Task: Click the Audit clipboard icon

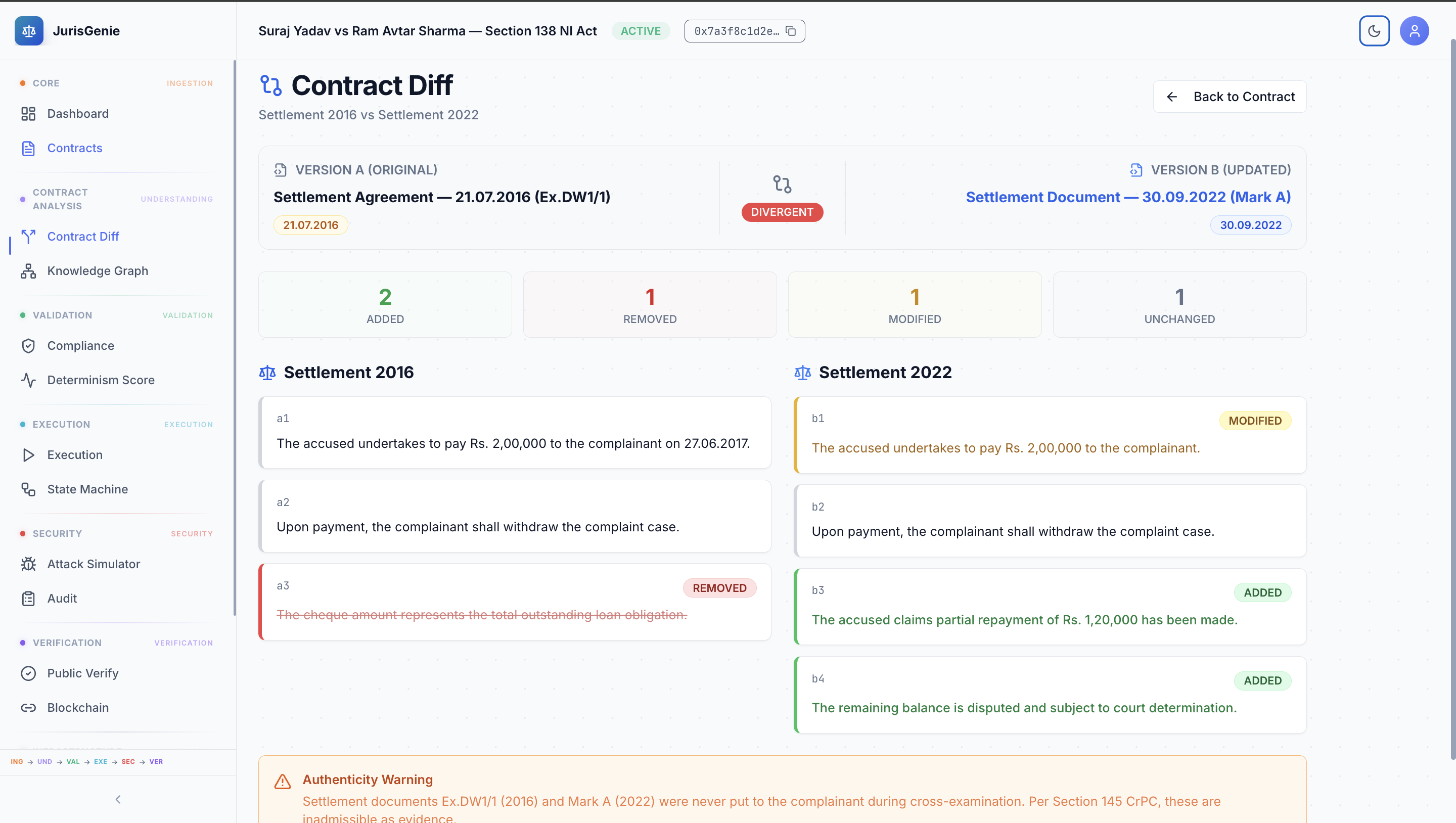Action: pos(28,599)
